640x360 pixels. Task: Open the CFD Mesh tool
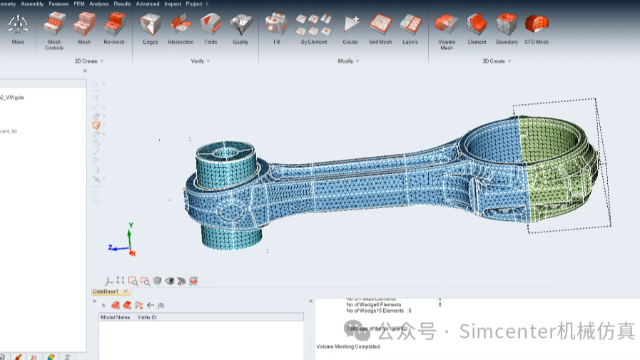click(537, 29)
